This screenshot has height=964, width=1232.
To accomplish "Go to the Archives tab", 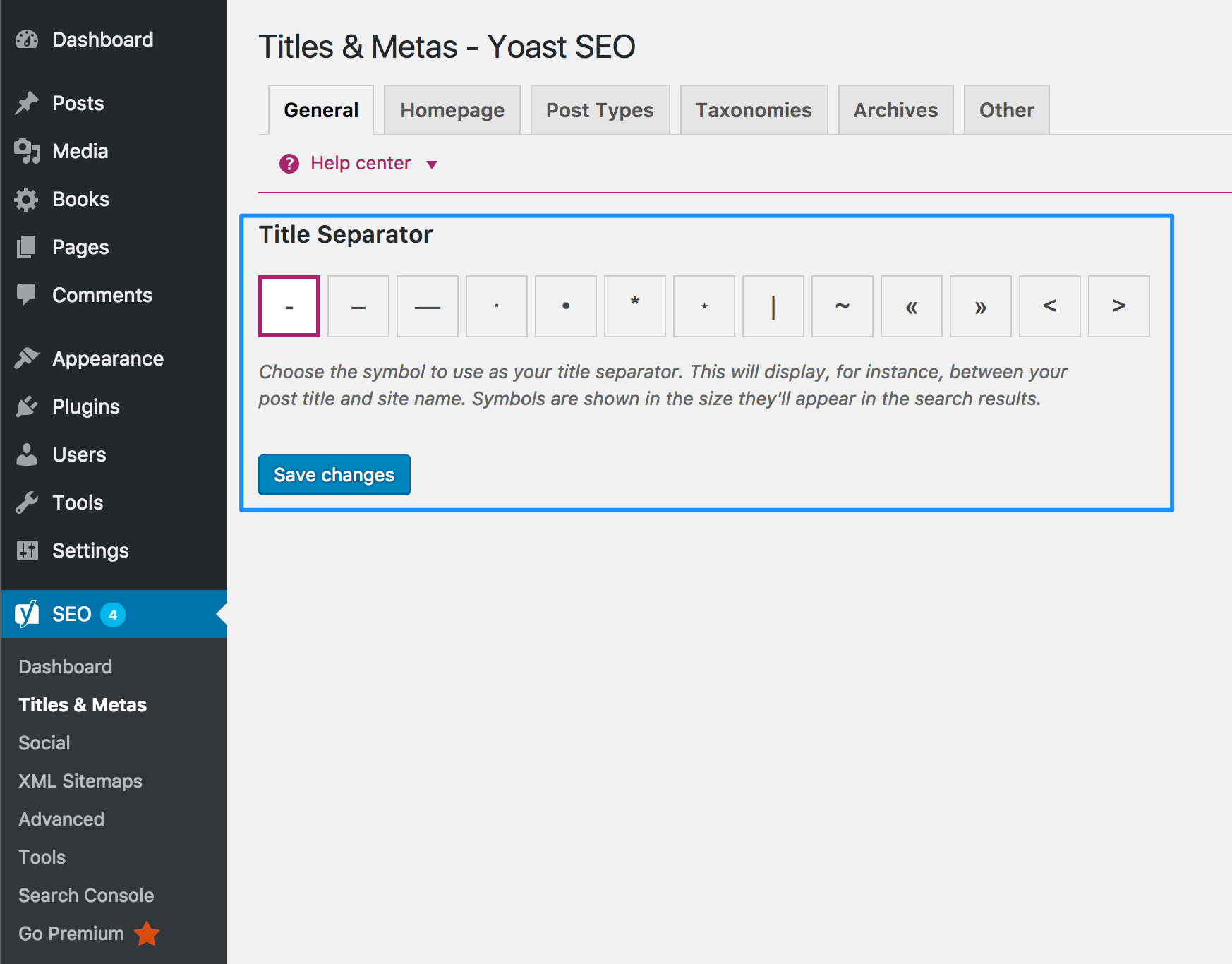I will pyautogui.click(x=896, y=110).
